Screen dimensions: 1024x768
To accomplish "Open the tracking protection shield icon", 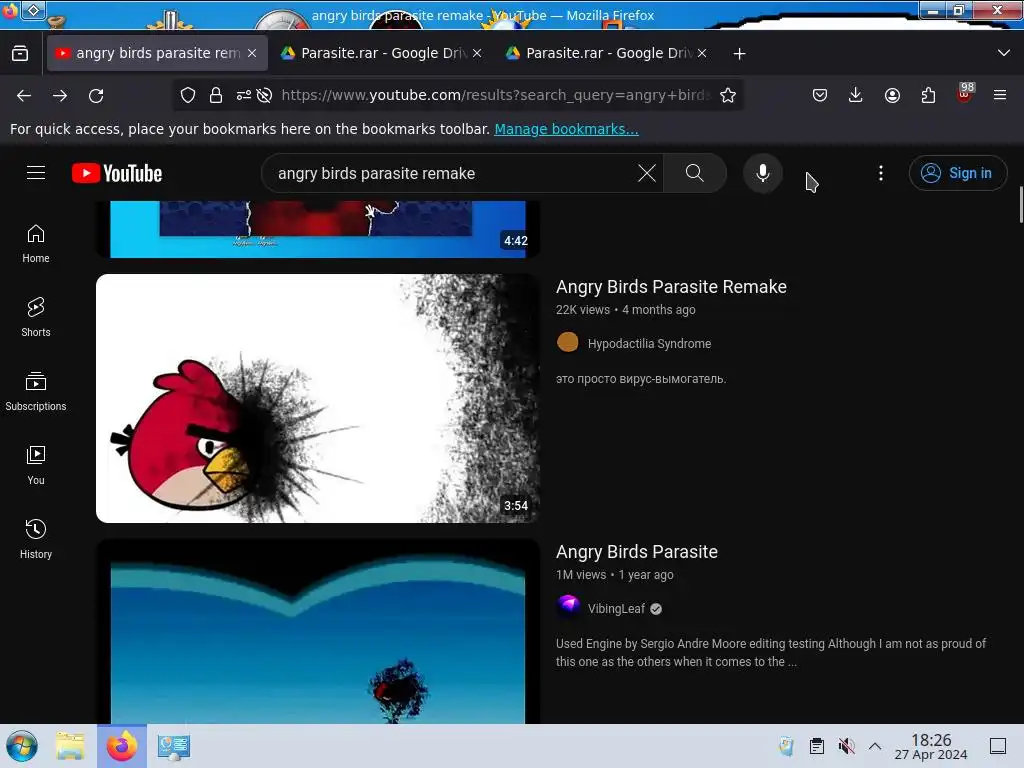I will tap(188, 95).
